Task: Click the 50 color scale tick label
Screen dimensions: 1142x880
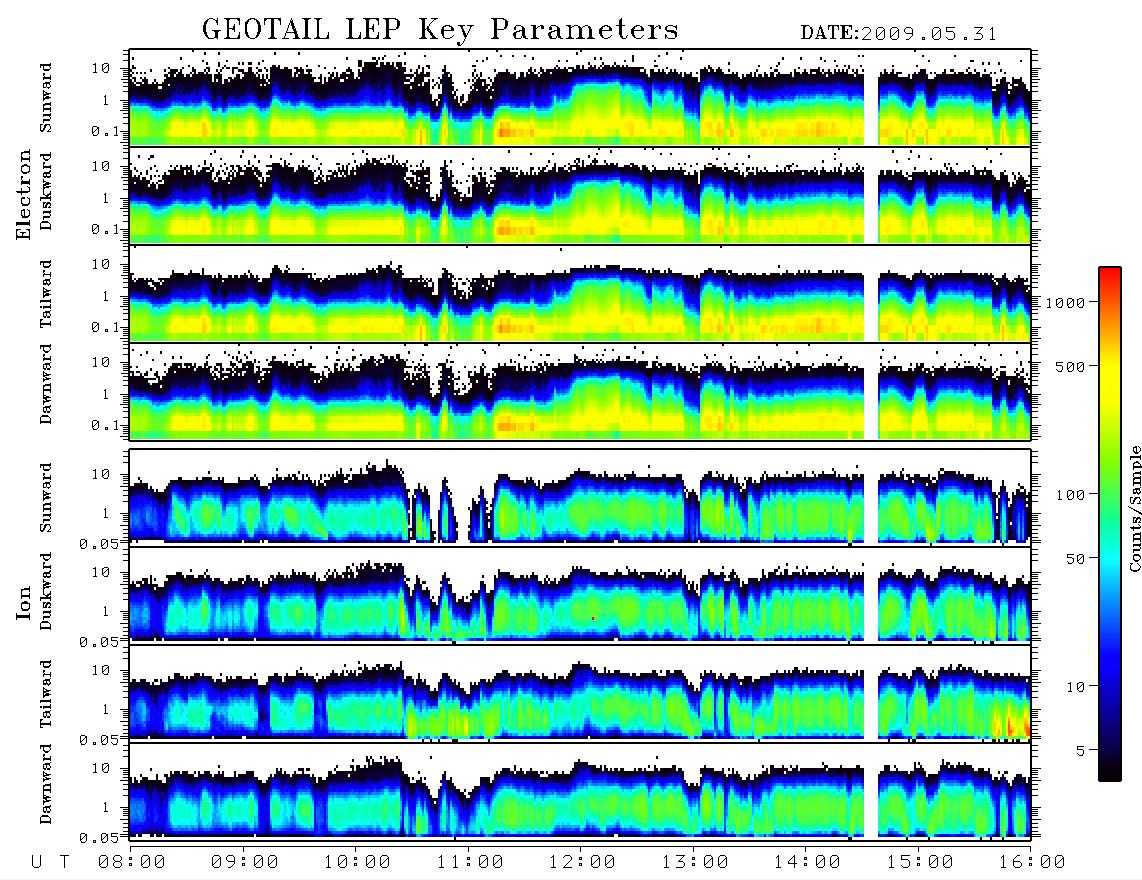Action: tap(1075, 559)
